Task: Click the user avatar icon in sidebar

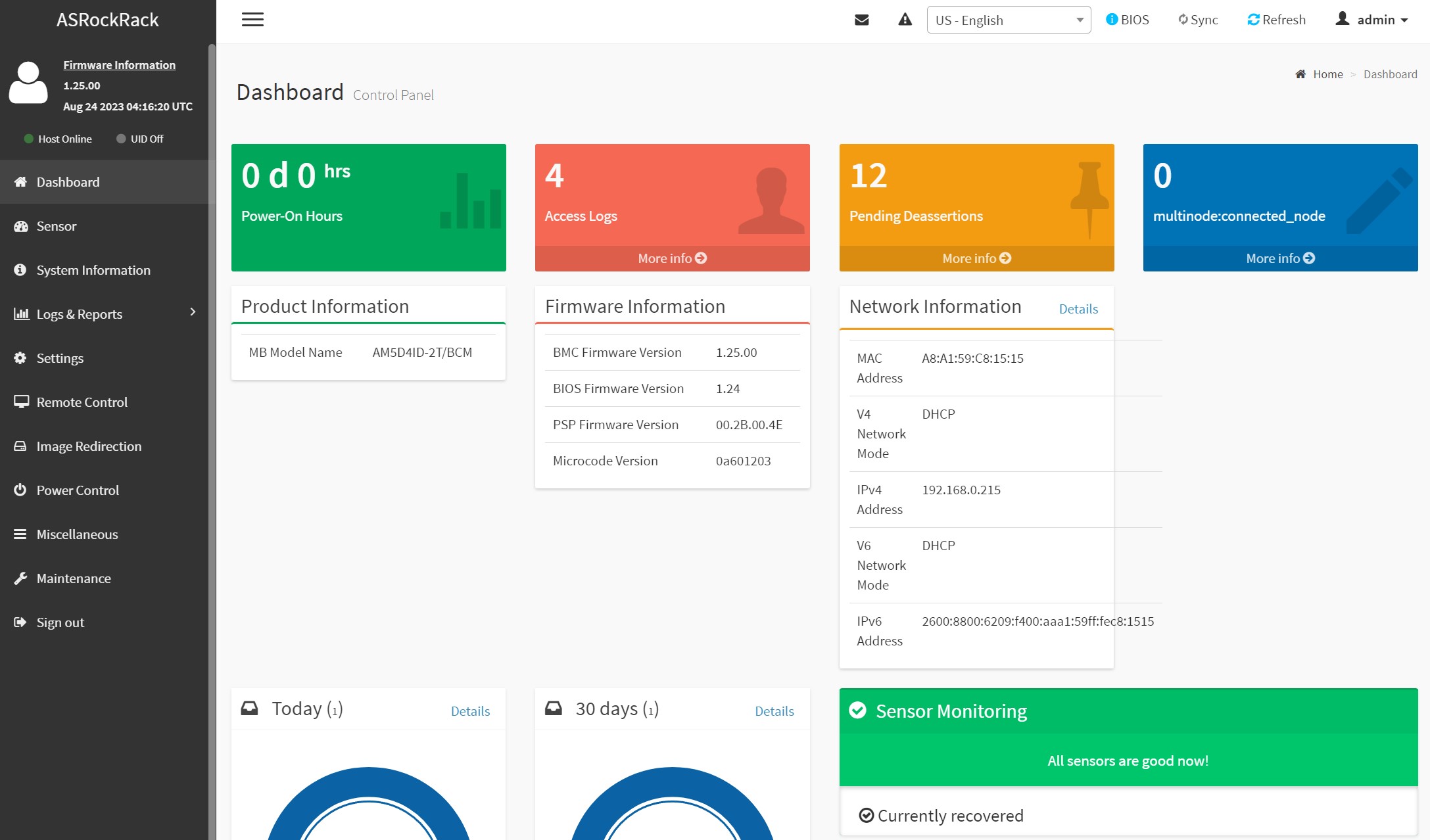Action: tap(28, 83)
